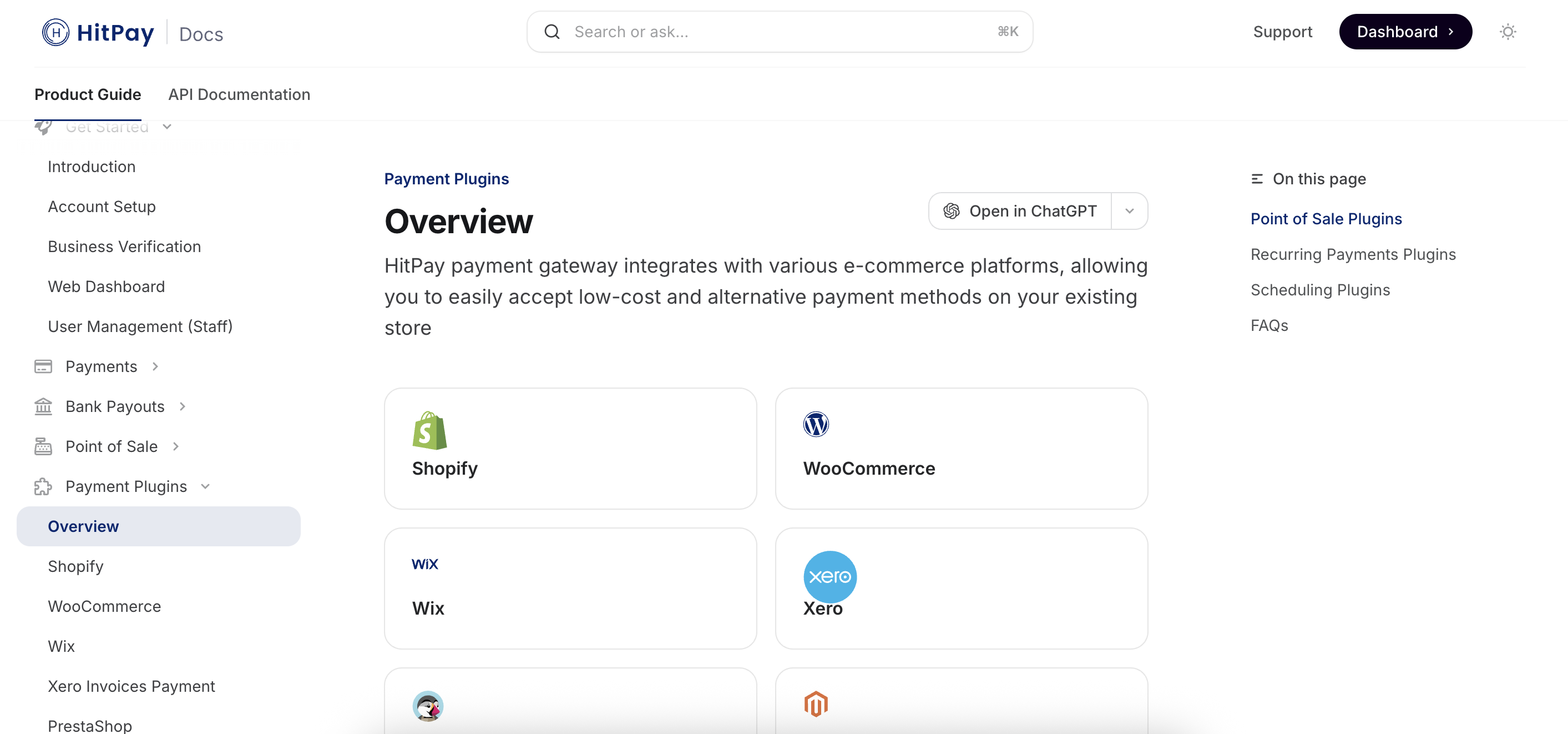Open the Xero card title

click(822, 609)
